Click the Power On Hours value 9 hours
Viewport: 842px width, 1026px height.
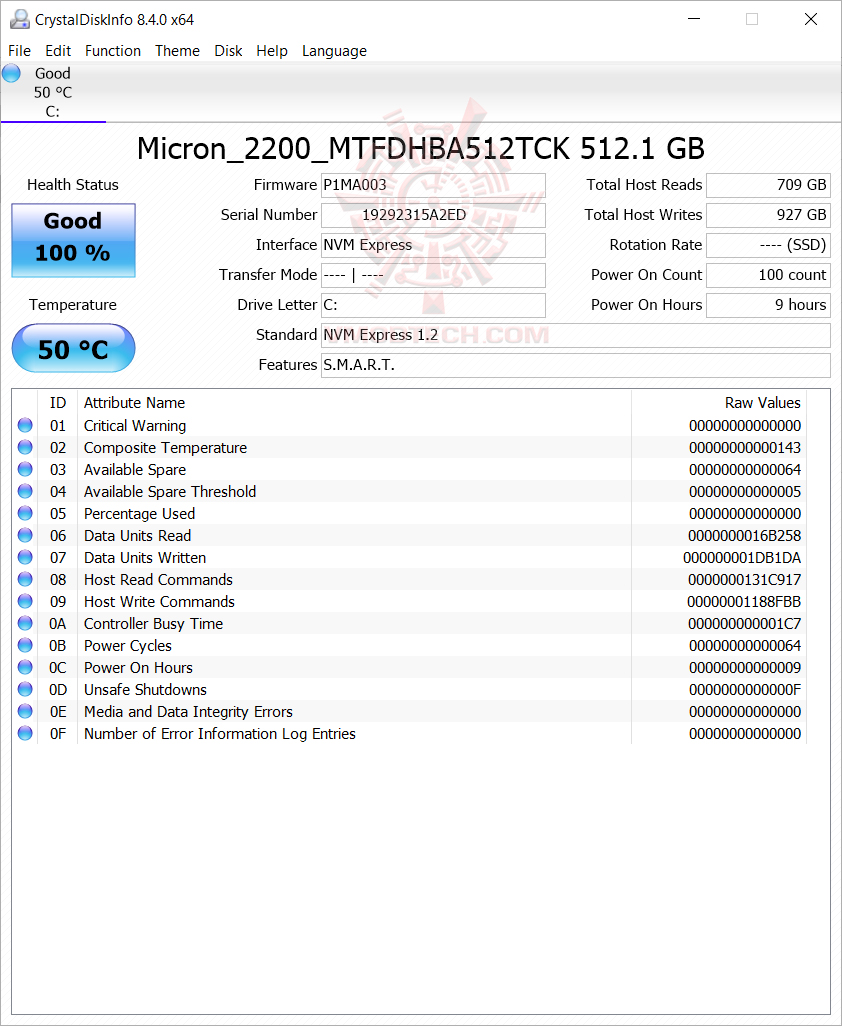tap(768, 305)
